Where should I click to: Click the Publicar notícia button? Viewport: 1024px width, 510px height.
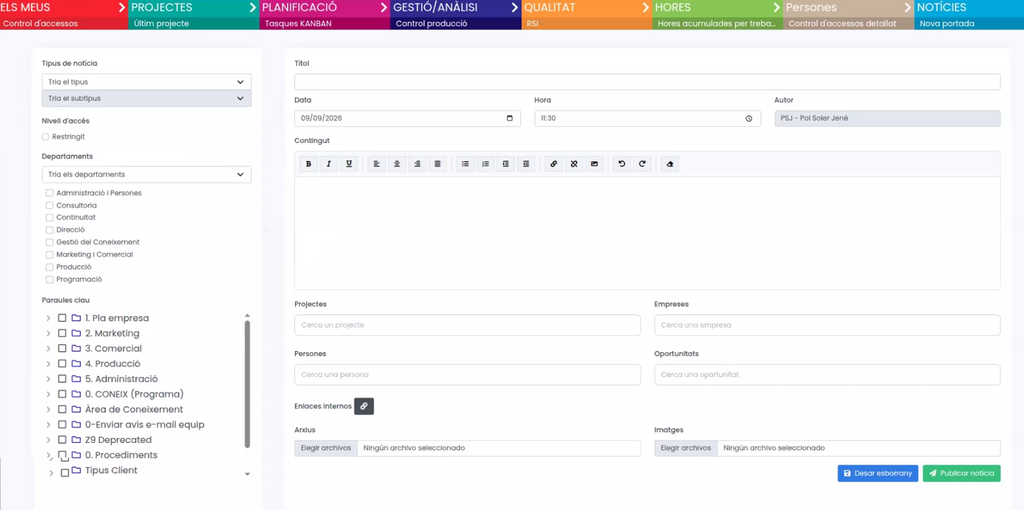[x=961, y=473]
